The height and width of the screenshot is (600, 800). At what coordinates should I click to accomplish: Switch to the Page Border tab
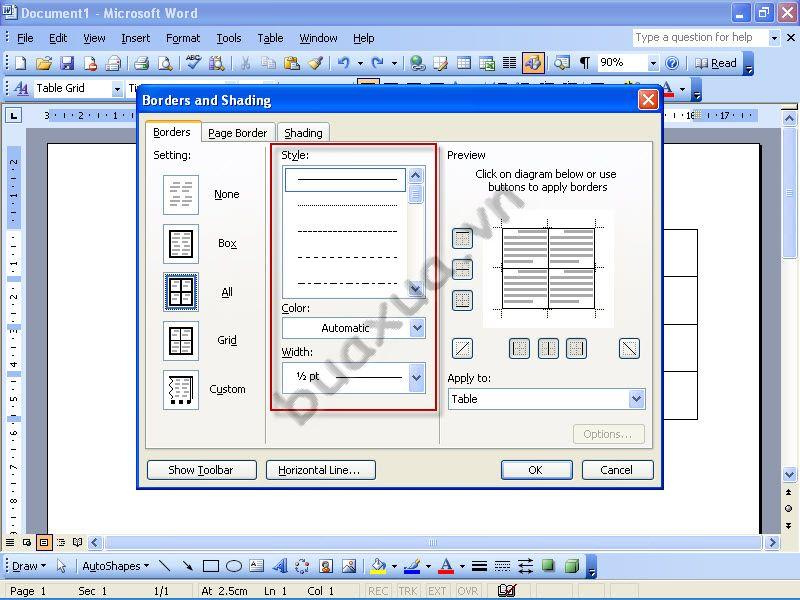(238, 133)
